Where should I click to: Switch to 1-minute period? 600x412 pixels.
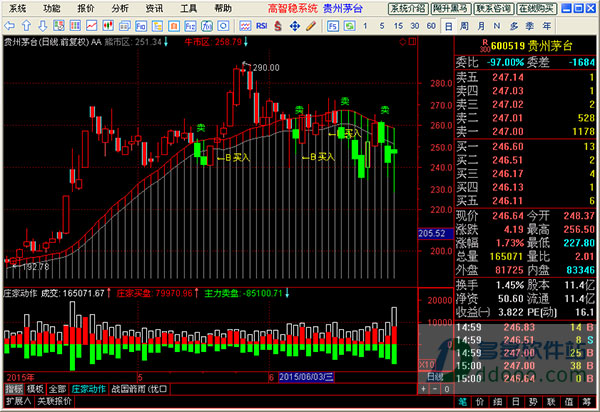pyautogui.click(x=365, y=26)
